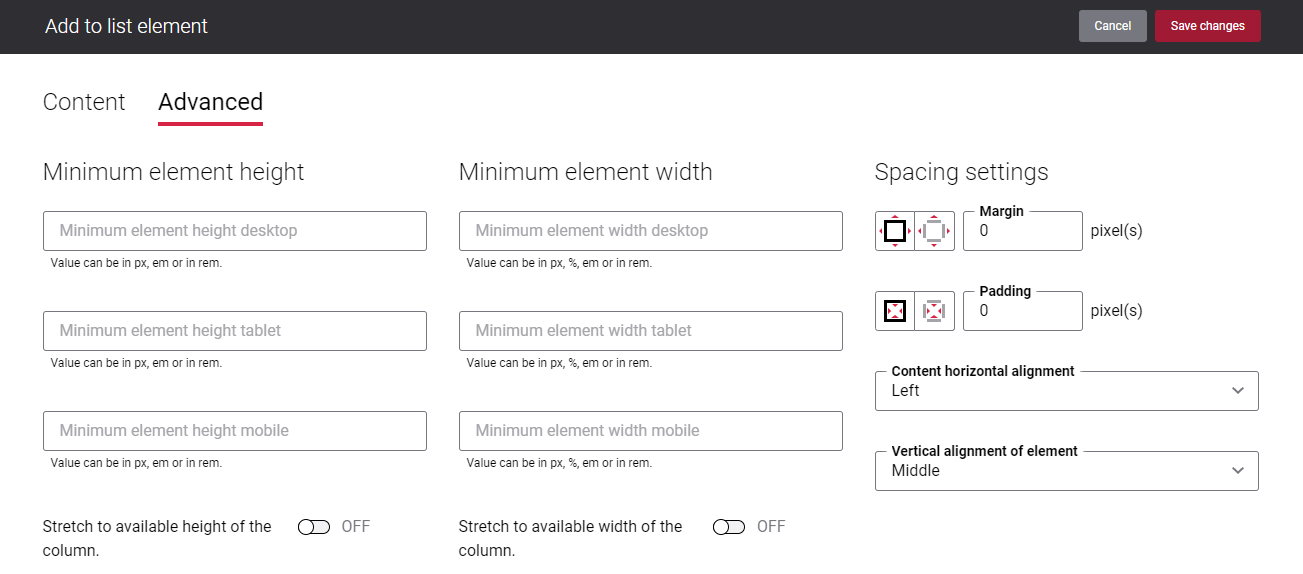1303x574 pixels.
Task: Click the Minimum element height mobile field
Action: [x=235, y=431]
